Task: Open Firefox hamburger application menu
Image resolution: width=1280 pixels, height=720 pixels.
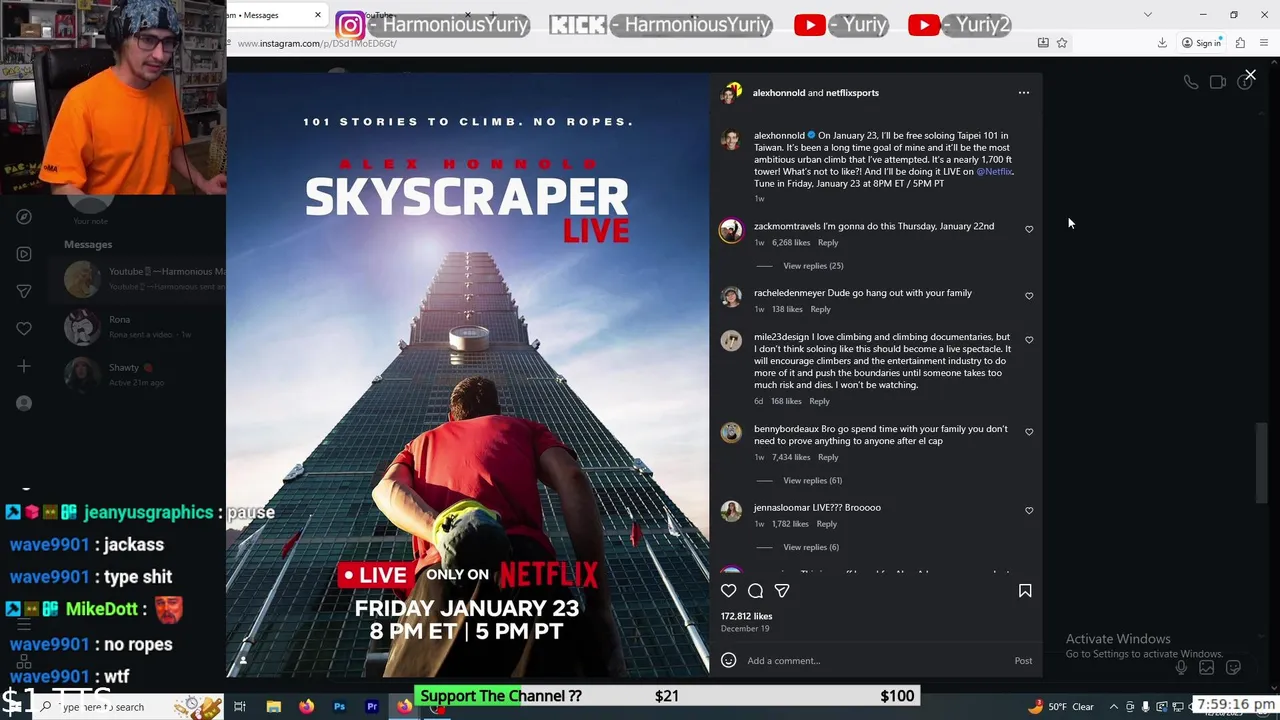Action: point(1265,43)
